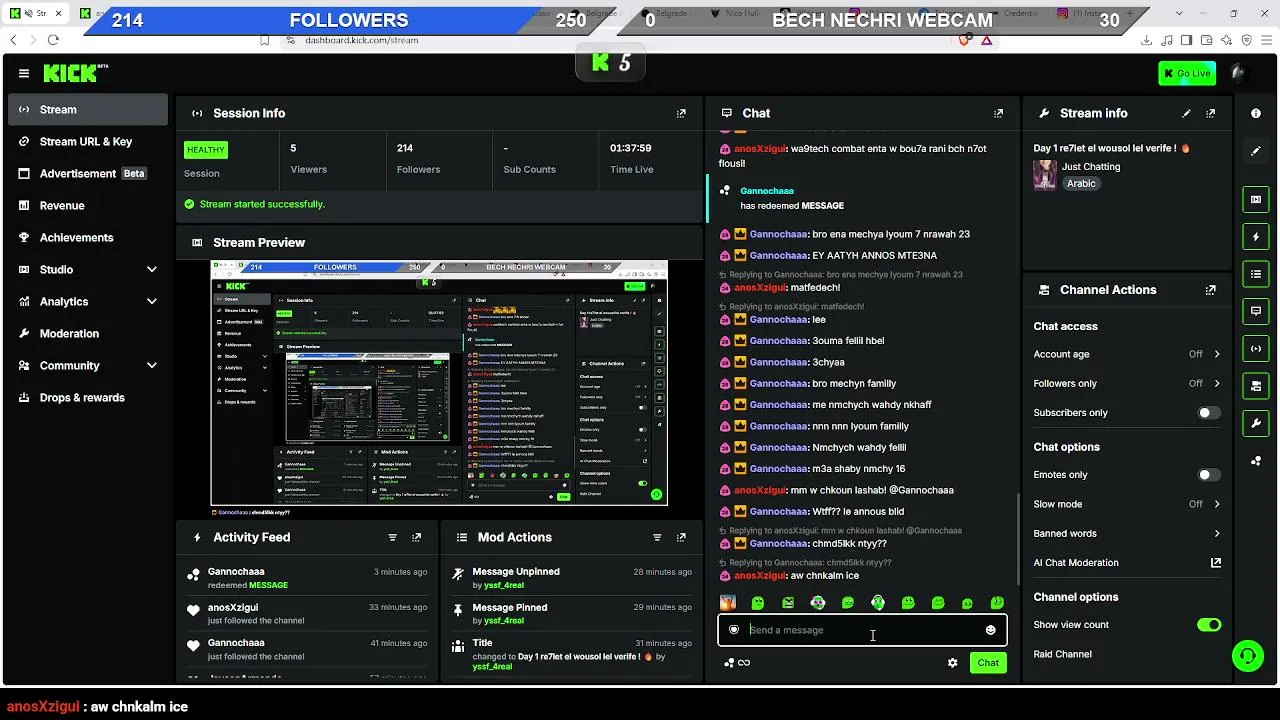Image resolution: width=1280 pixels, height=720 pixels.
Task: Click anosXzigui in the Activity Feed
Action: tap(233, 608)
